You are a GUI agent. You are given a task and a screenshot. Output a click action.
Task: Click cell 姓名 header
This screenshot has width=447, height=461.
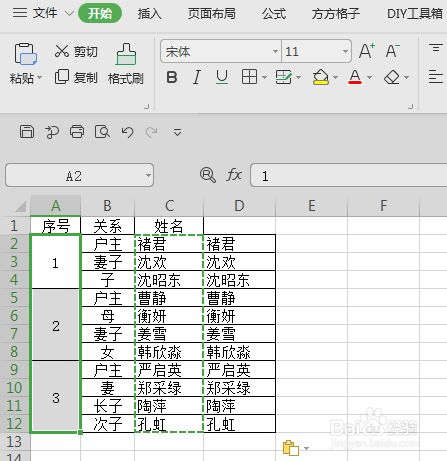169,226
